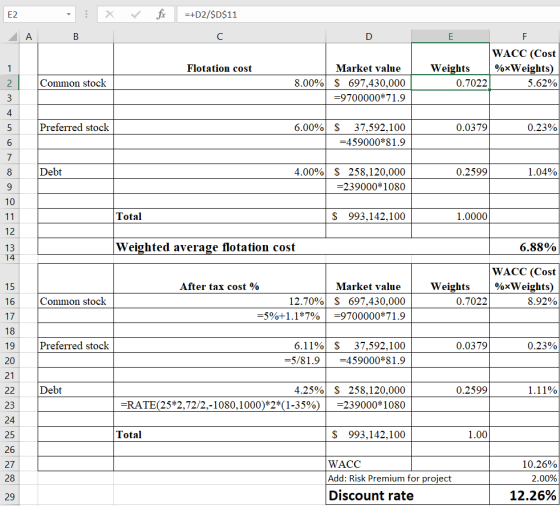
Task: Click the 1.11% cell
Action: click(524, 390)
